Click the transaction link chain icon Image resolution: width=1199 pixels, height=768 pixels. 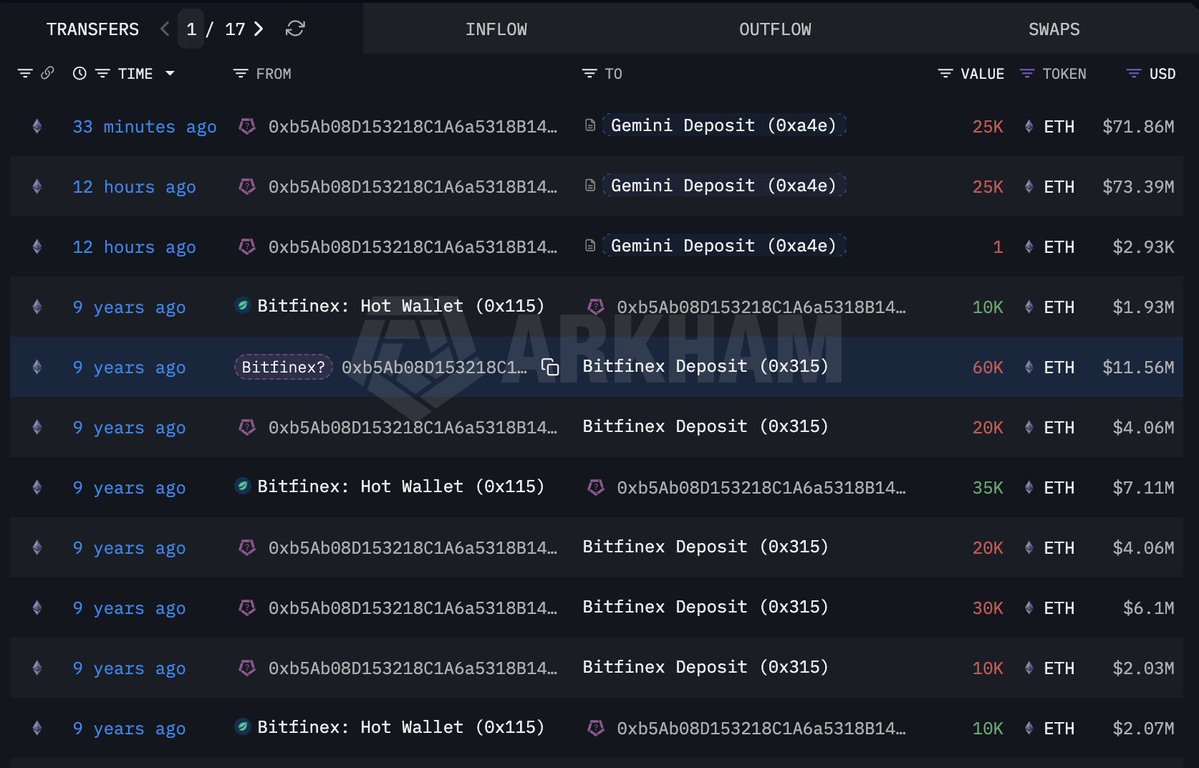click(47, 73)
